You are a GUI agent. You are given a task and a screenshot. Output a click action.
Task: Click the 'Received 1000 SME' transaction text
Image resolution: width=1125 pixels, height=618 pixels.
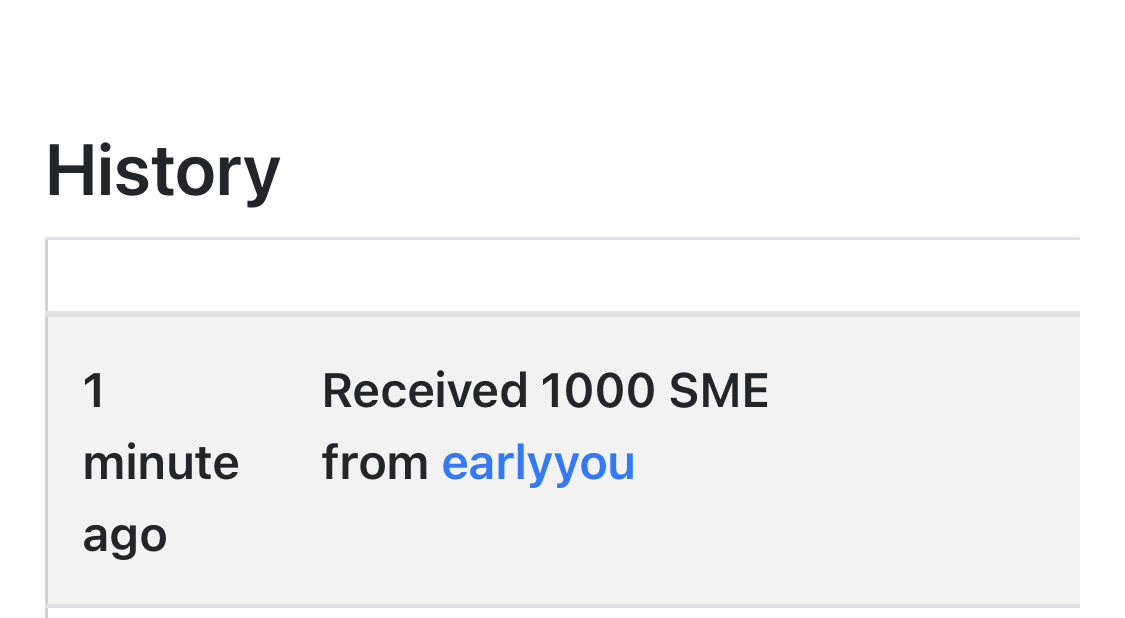545,391
